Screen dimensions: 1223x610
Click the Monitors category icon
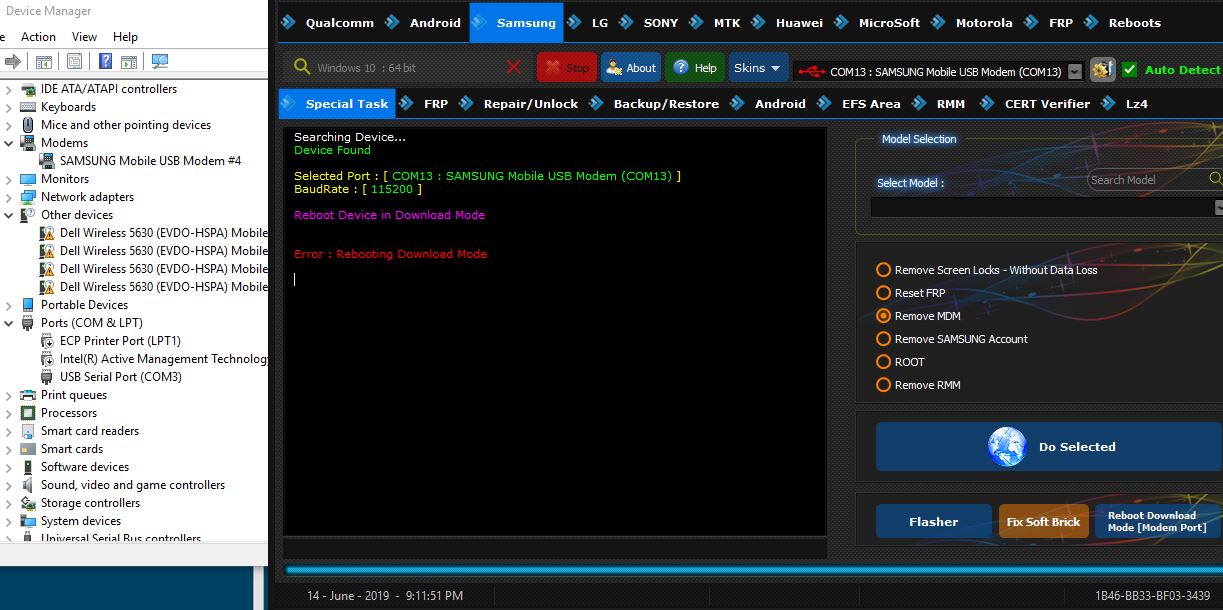[x=28, y=179]
